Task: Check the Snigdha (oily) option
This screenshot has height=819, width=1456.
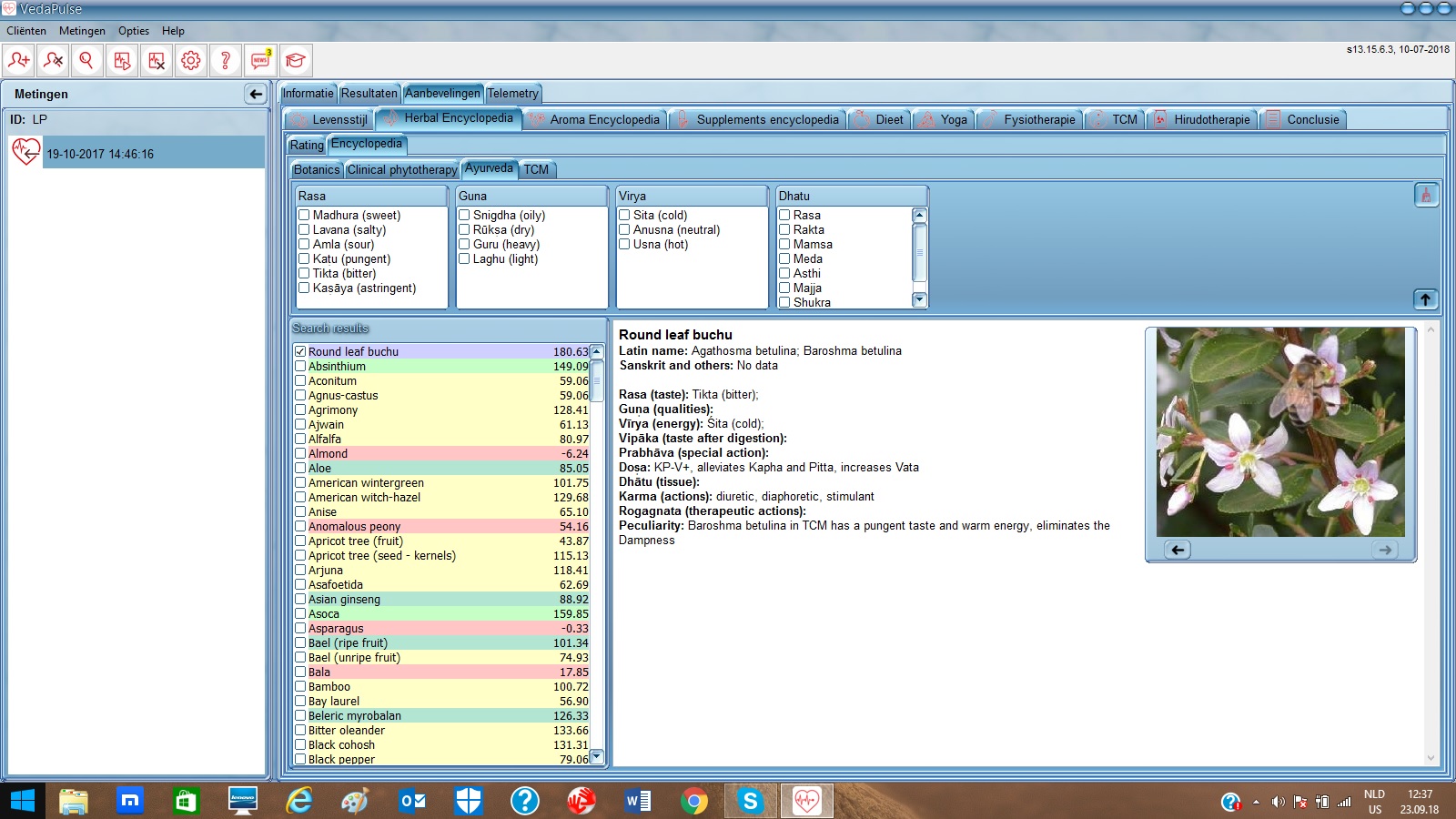Action: pos(464,216)
